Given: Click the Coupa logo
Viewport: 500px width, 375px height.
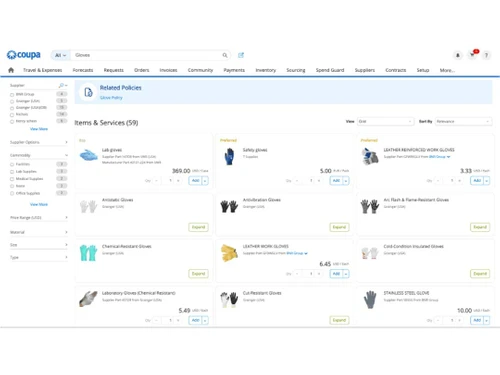Looking at the screenshot, I should 24,55.
